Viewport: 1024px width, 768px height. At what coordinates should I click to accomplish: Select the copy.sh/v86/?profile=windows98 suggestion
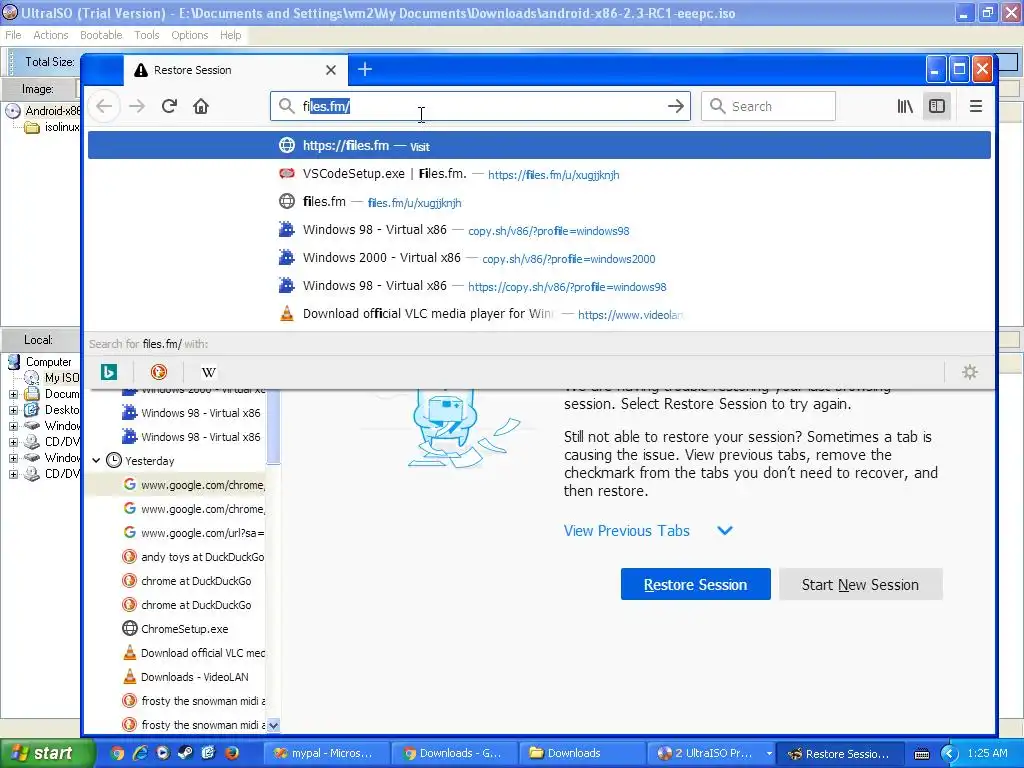[x=539, y=230]
